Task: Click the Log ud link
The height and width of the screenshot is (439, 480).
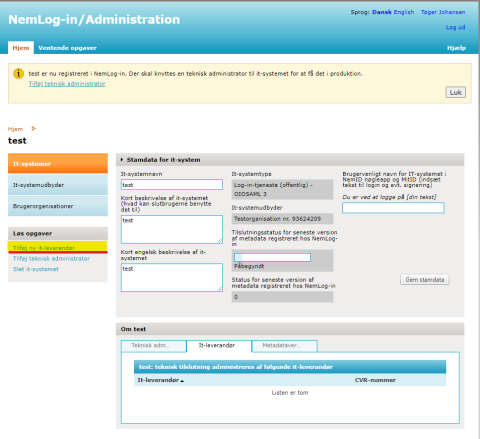Action: pyautogui.click(x=456, y=27)
